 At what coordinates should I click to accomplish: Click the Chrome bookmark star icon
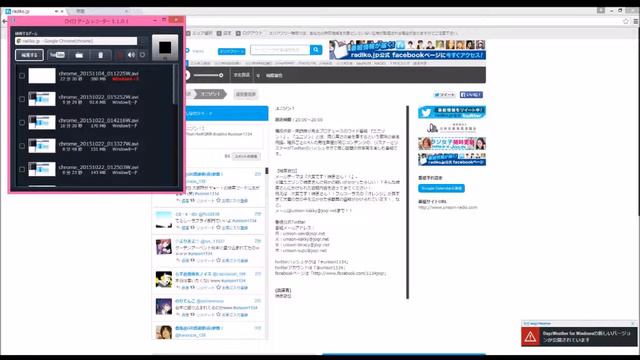click(x=626, y=21)
